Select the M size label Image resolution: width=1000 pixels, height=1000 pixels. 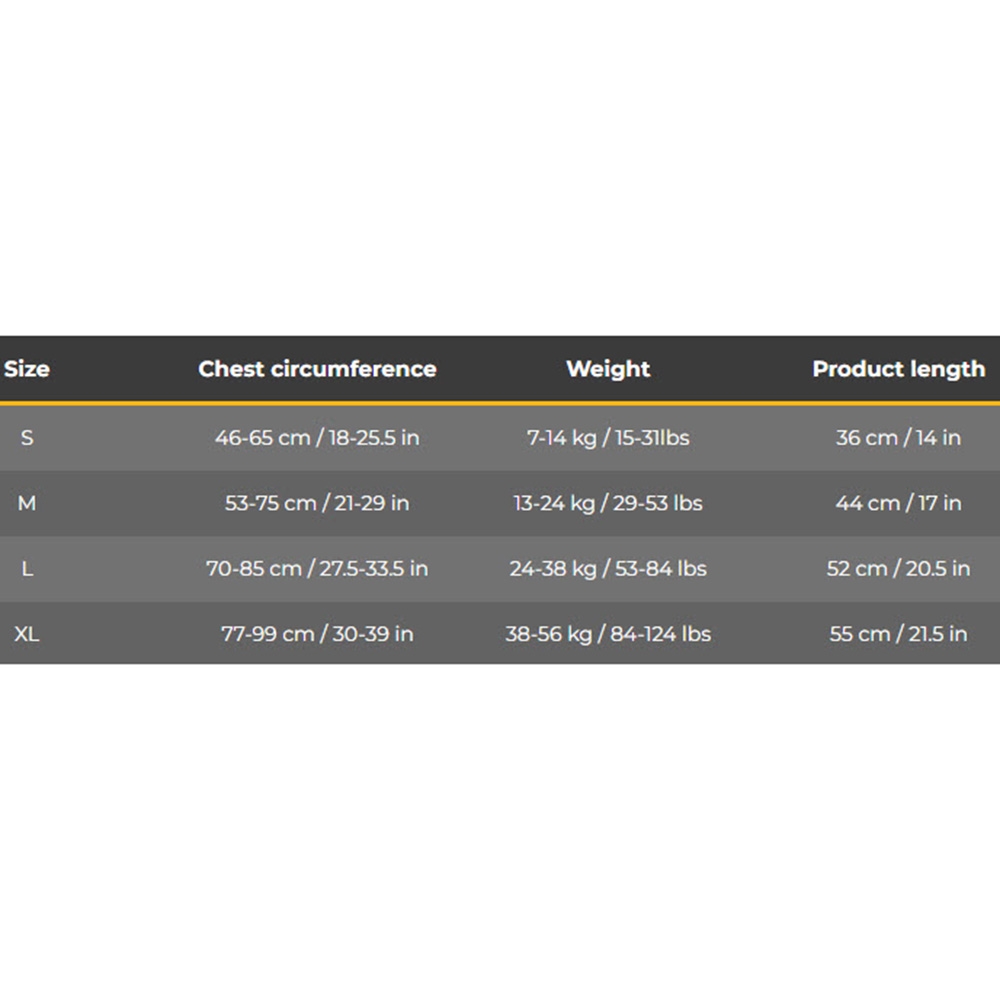click(27, 503)
